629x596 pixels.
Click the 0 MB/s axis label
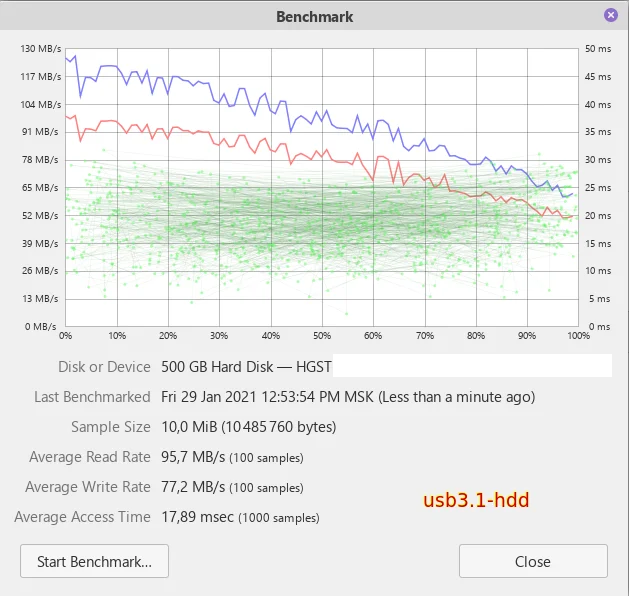[41, 327]
